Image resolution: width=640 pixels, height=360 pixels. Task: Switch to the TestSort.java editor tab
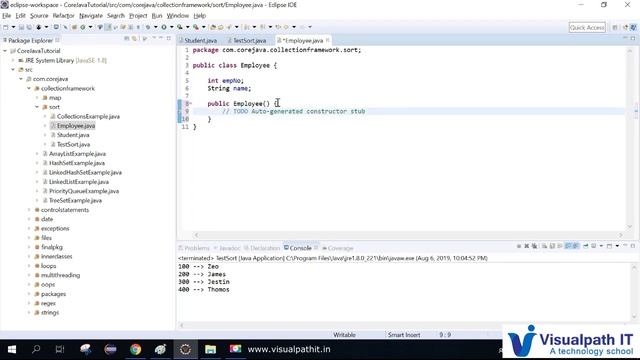pos(249,40)
